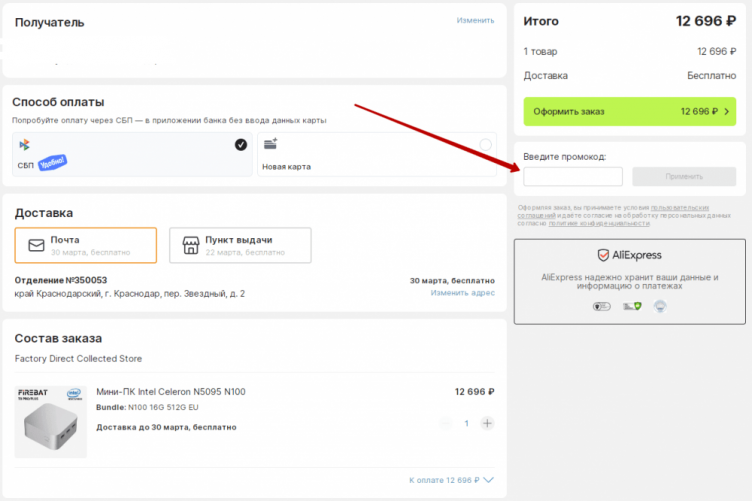Click the СБП payment logo icon
Image resolution: width=752 pixels, height=501 pixels.
pyautogui.click(x=24, y=145)
